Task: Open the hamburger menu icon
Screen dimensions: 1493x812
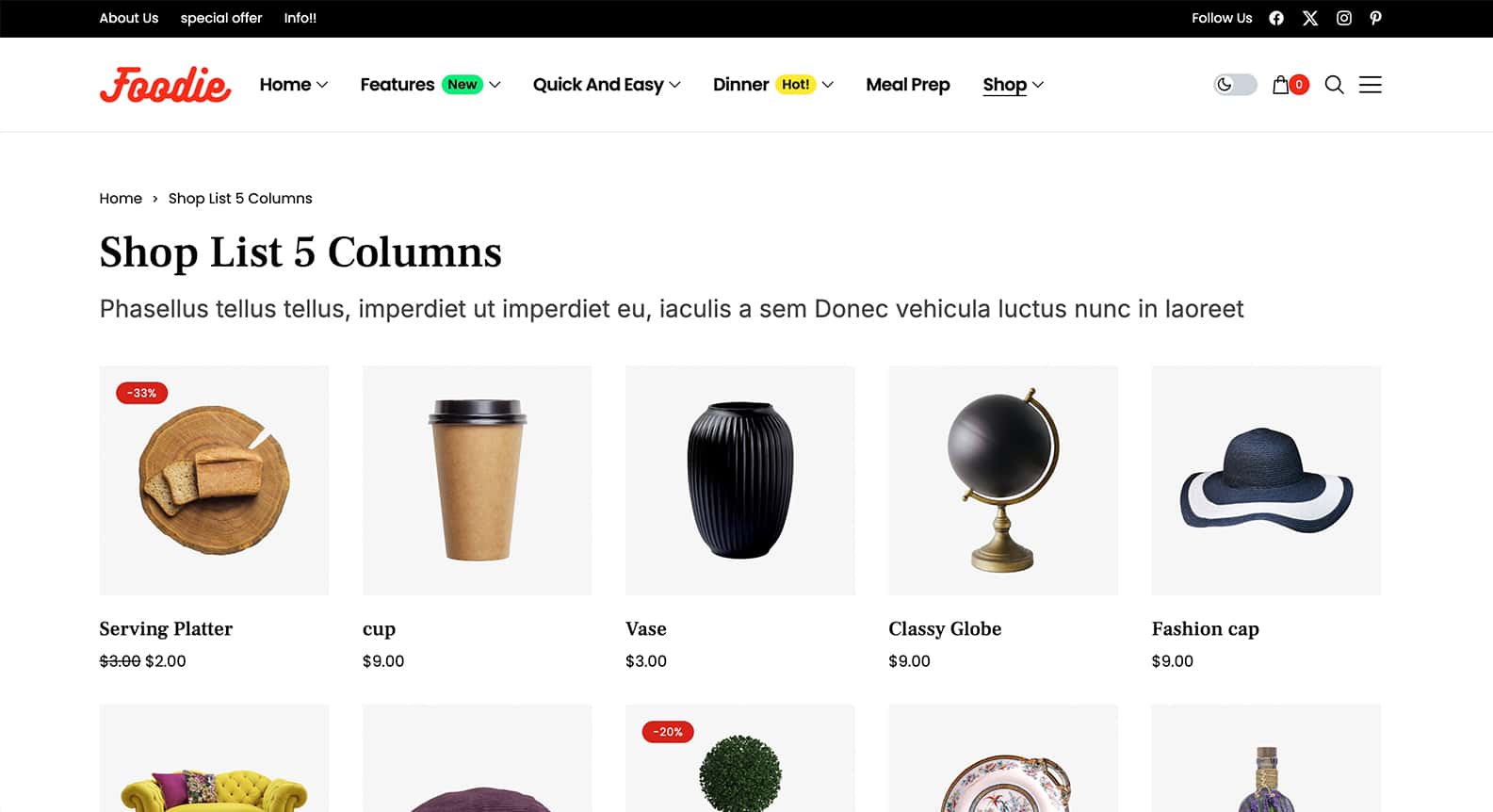Action: pyautogui.click(x=1371, y=85)
